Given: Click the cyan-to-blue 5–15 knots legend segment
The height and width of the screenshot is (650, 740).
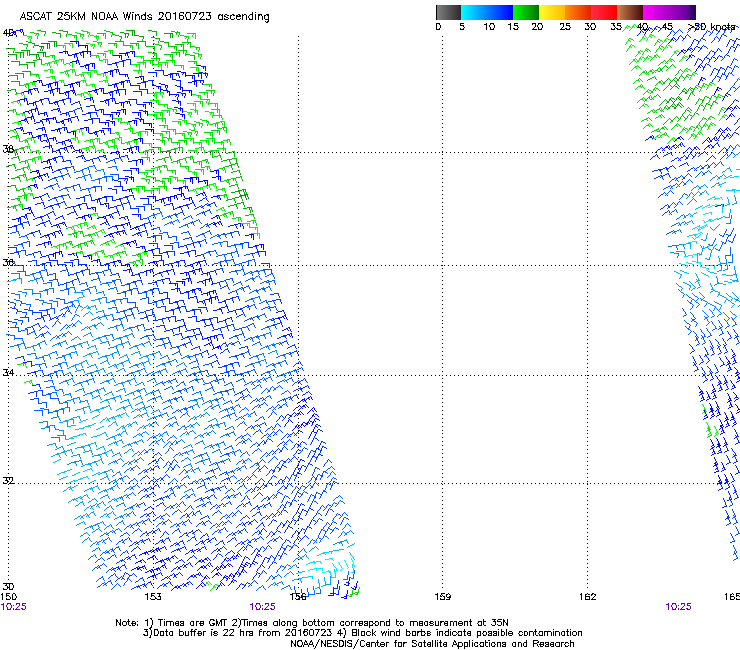Looking at the screenshot, I should (487, 12).
